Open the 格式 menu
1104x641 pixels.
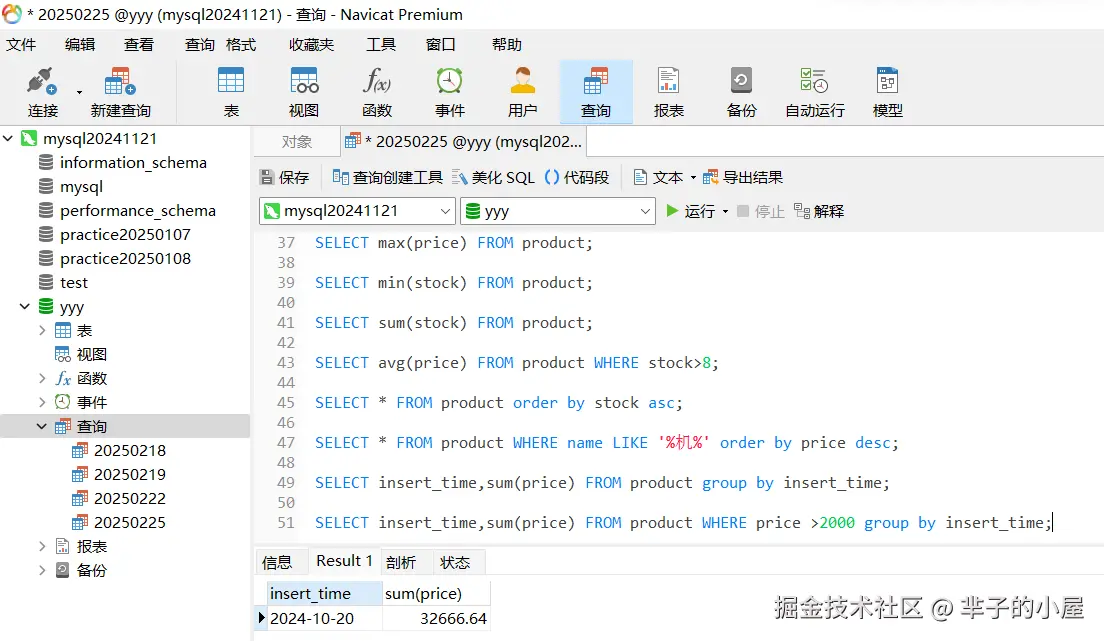[241, 44]
